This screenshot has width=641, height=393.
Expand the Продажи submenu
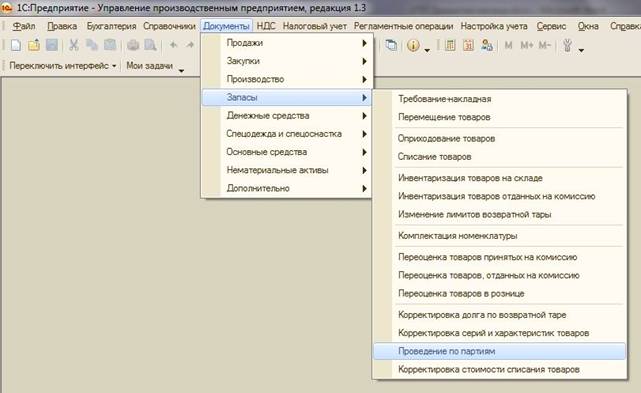(x=287, y=43)
